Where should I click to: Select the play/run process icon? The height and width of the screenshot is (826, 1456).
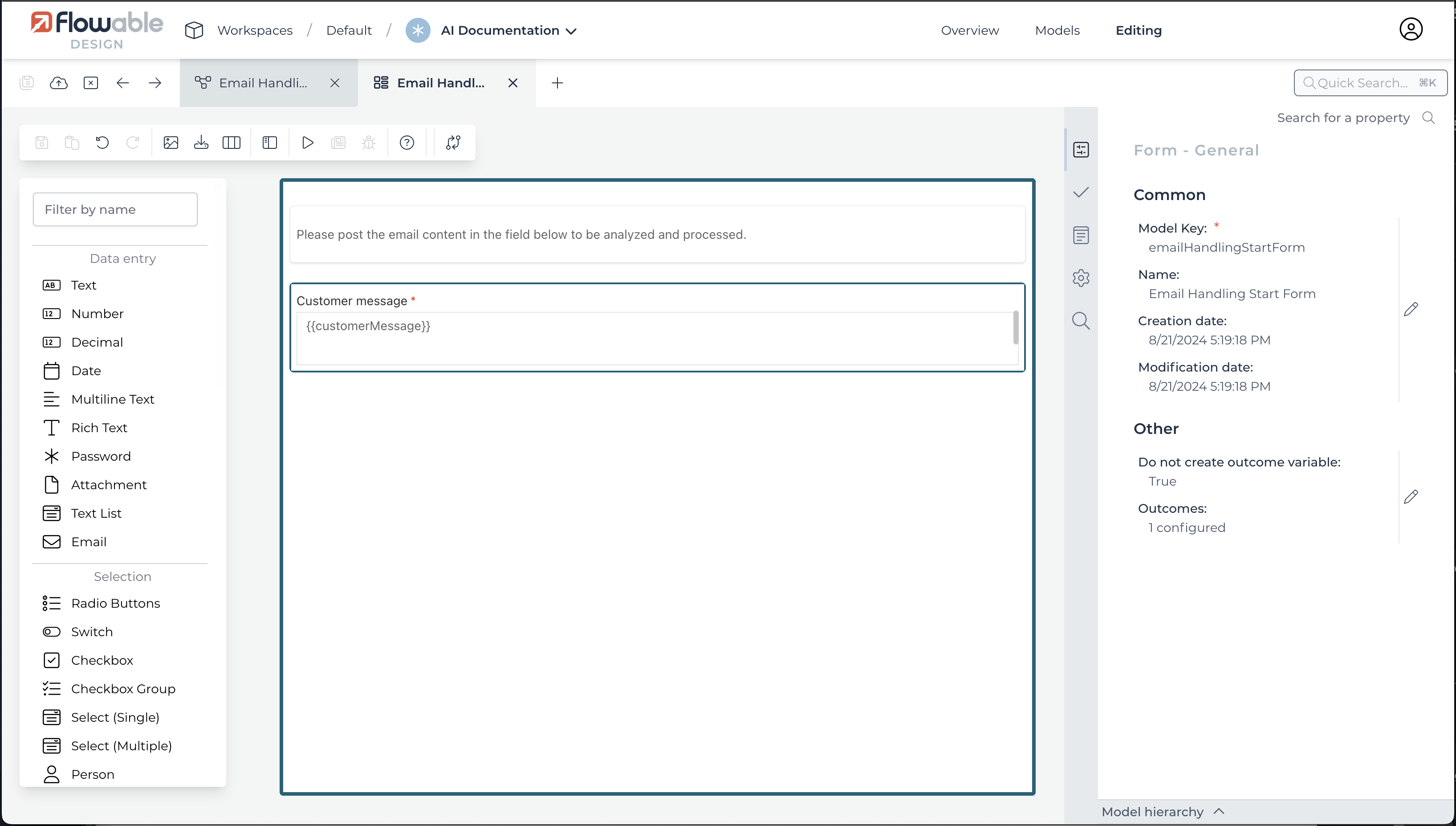(x=308, y=143)
